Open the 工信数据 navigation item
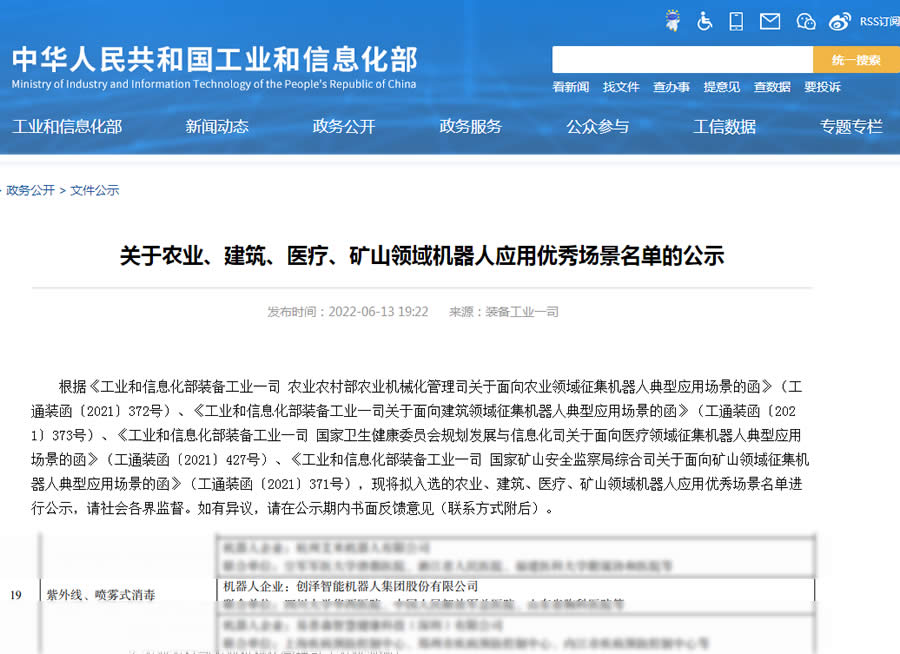Image resolution: width=900 pixels, height=654 pixels. (x=725, y=127)
